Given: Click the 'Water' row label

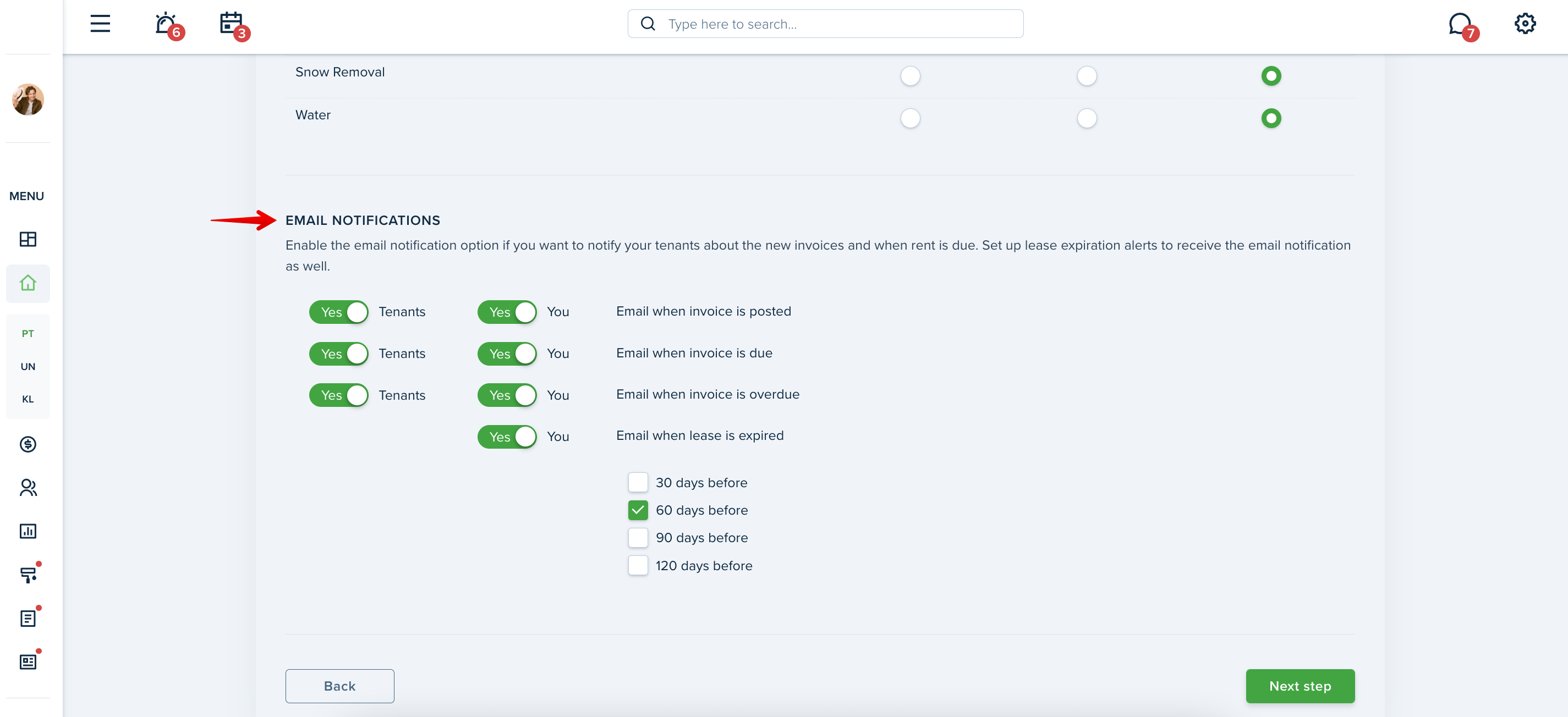Looking at the screenshot, I should (x=313, y=115).
